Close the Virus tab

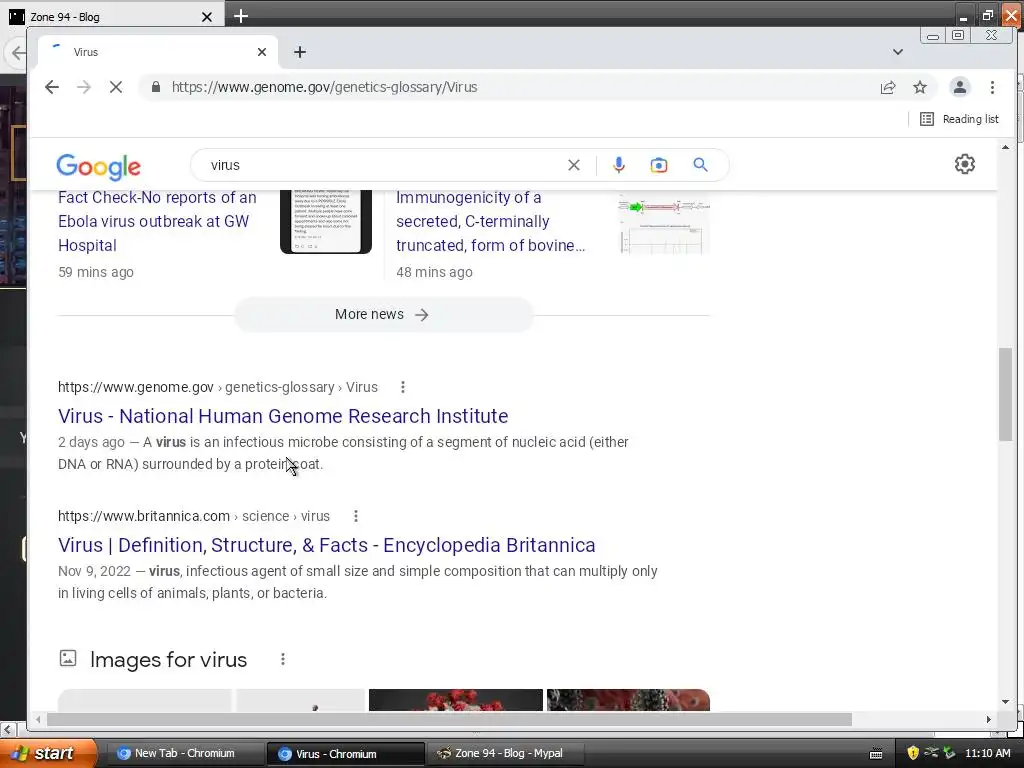coord(262,52)
